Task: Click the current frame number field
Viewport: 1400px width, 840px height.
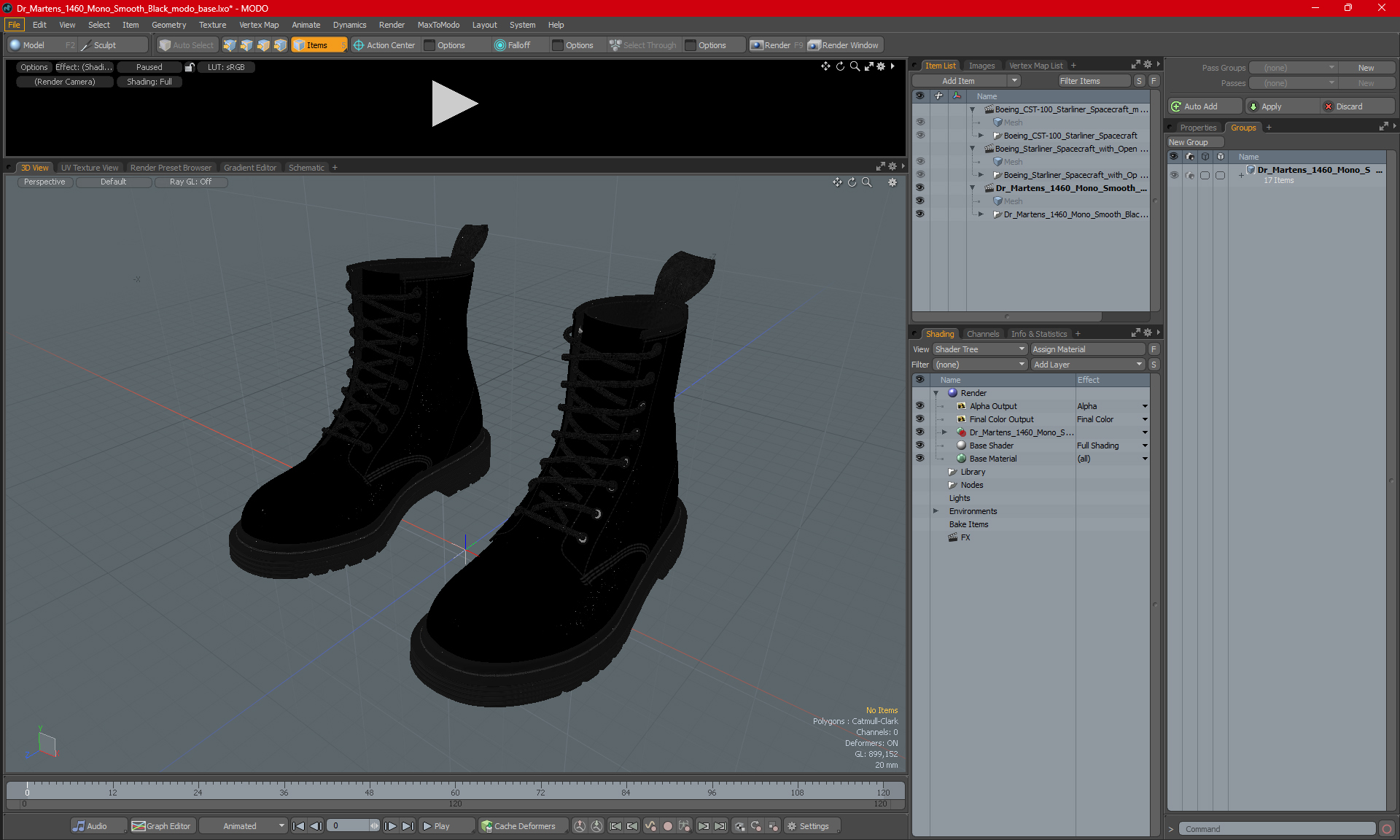Action: tap(349, 826)
